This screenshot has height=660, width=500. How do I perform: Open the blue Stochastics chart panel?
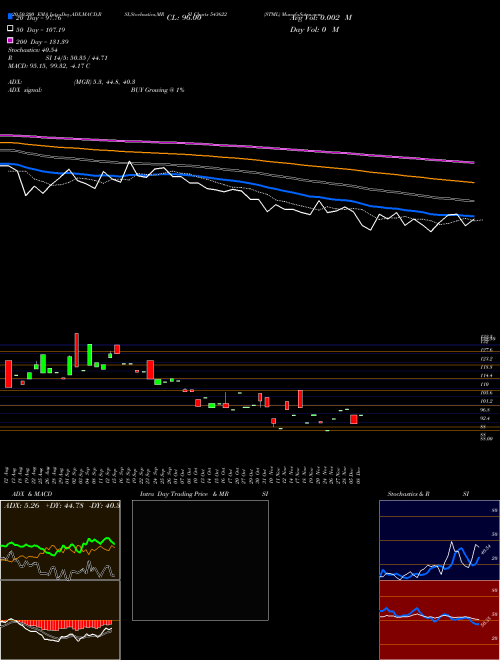click(x=439, y=540)
